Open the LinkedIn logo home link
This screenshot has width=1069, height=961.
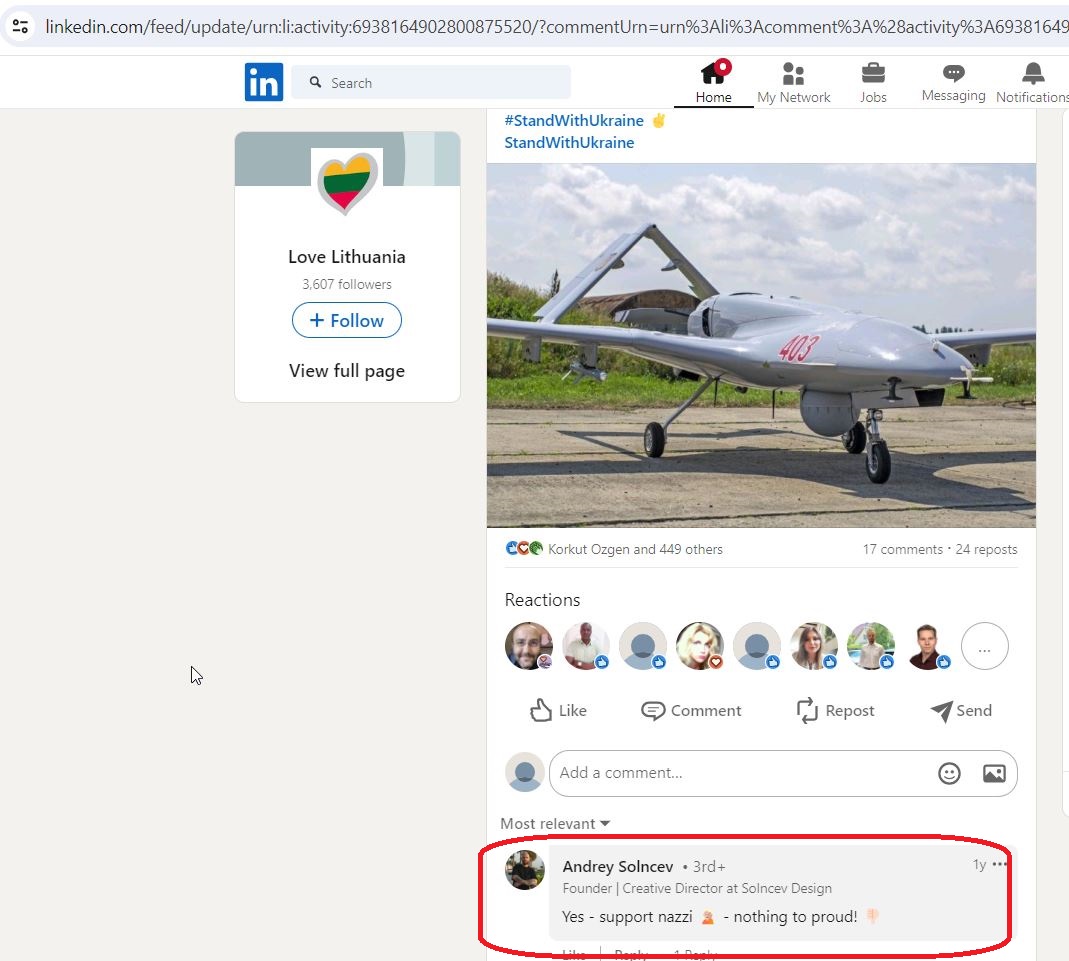(264, 82)
